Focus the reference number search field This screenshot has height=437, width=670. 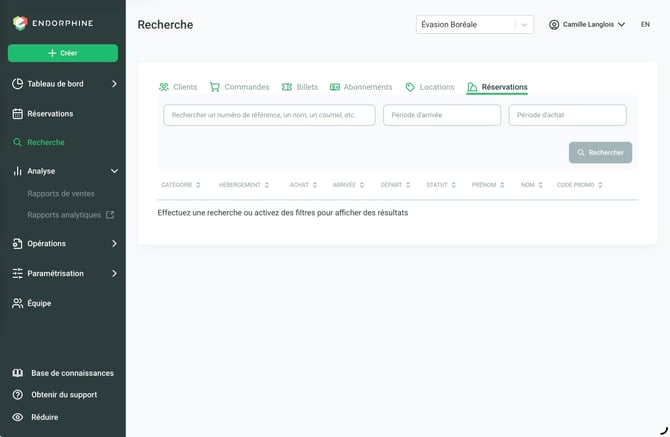click(269, 115)
